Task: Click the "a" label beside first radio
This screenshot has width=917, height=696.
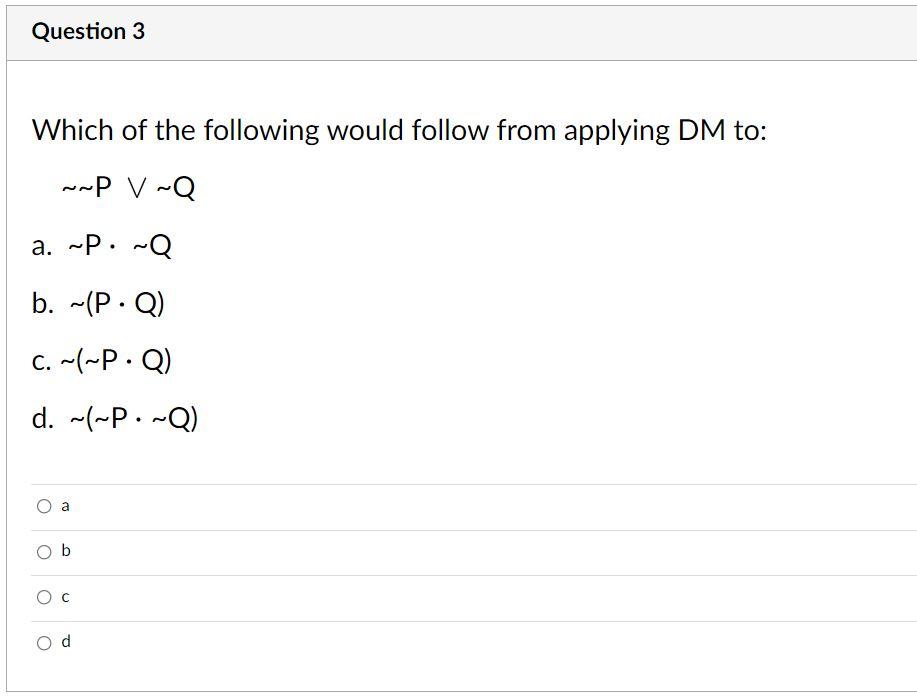Action: (65, 507)
